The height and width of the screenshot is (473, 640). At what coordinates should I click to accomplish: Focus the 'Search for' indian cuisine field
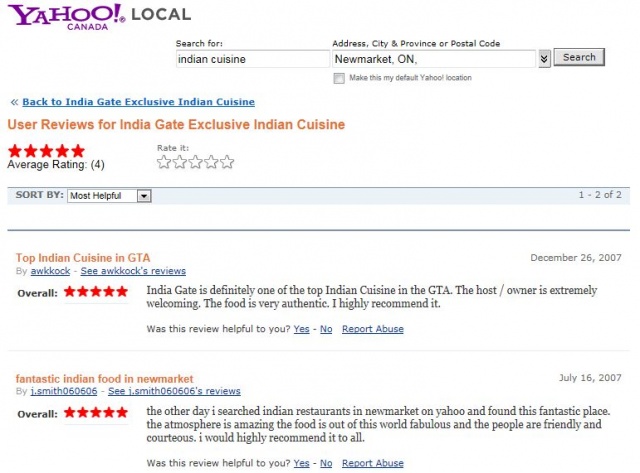coord(253,59)
